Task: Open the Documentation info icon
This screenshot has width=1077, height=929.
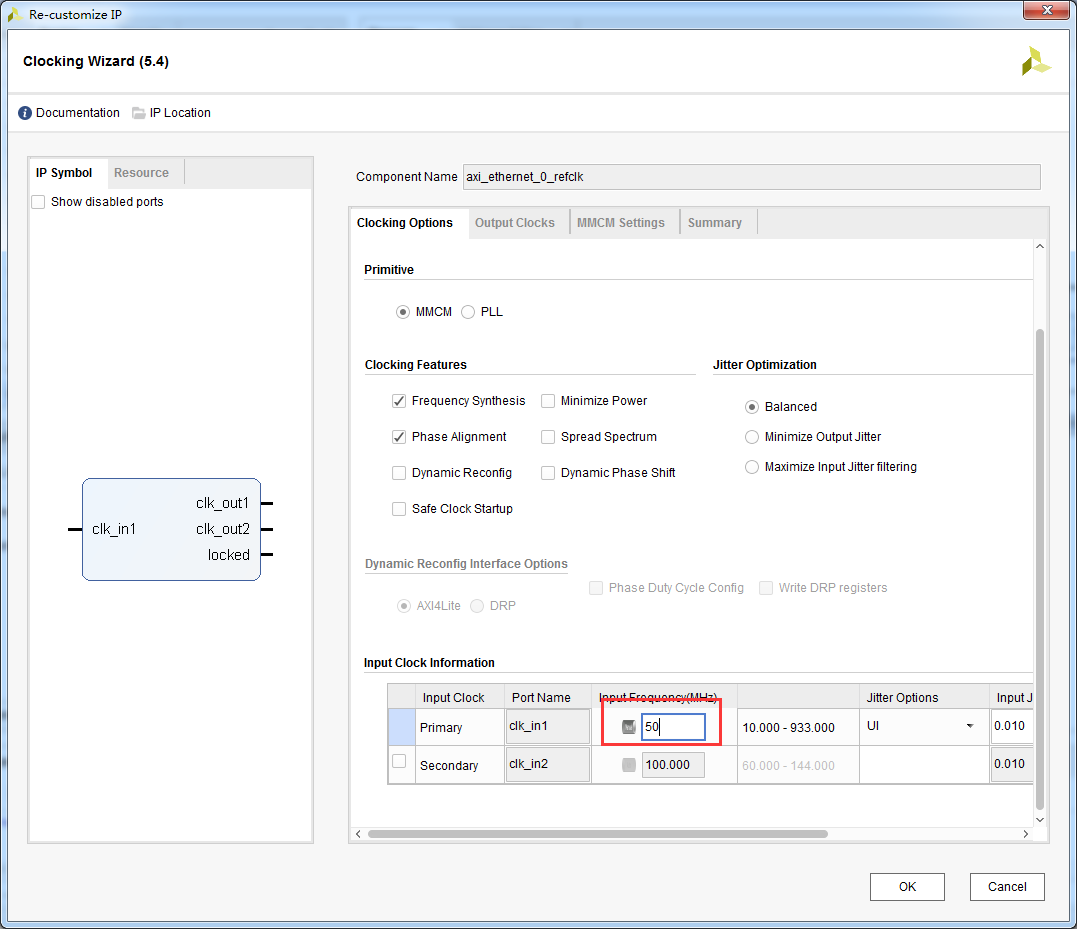Action: (x=25, y=113)
